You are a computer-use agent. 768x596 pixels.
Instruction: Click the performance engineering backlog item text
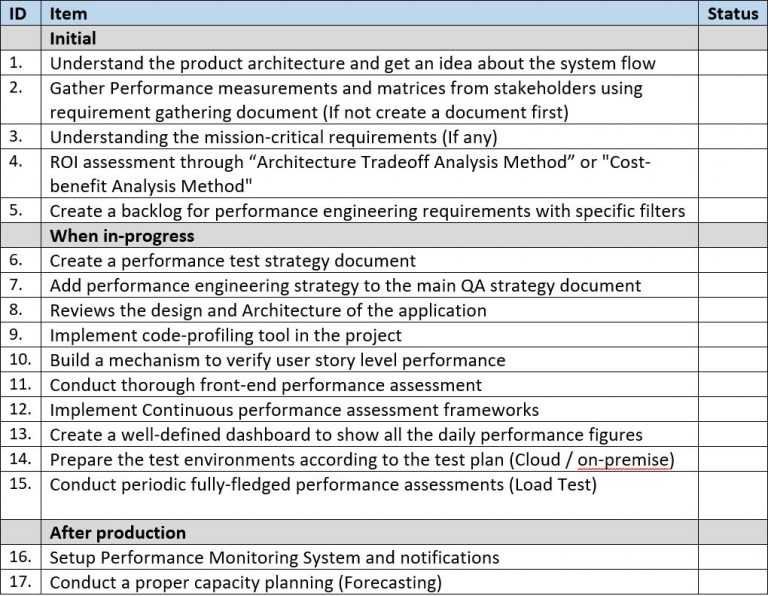[365, 211]
